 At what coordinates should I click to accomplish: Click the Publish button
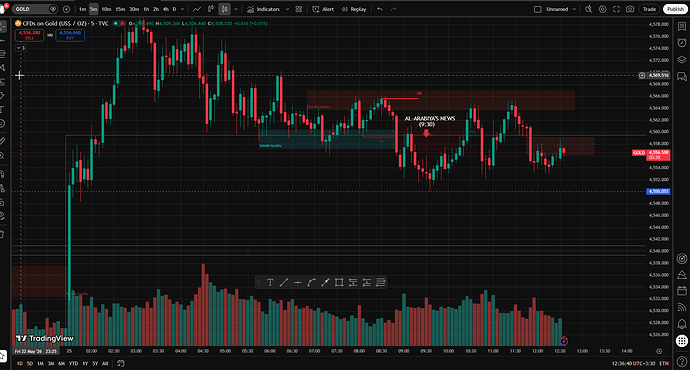tap(675, 9)
